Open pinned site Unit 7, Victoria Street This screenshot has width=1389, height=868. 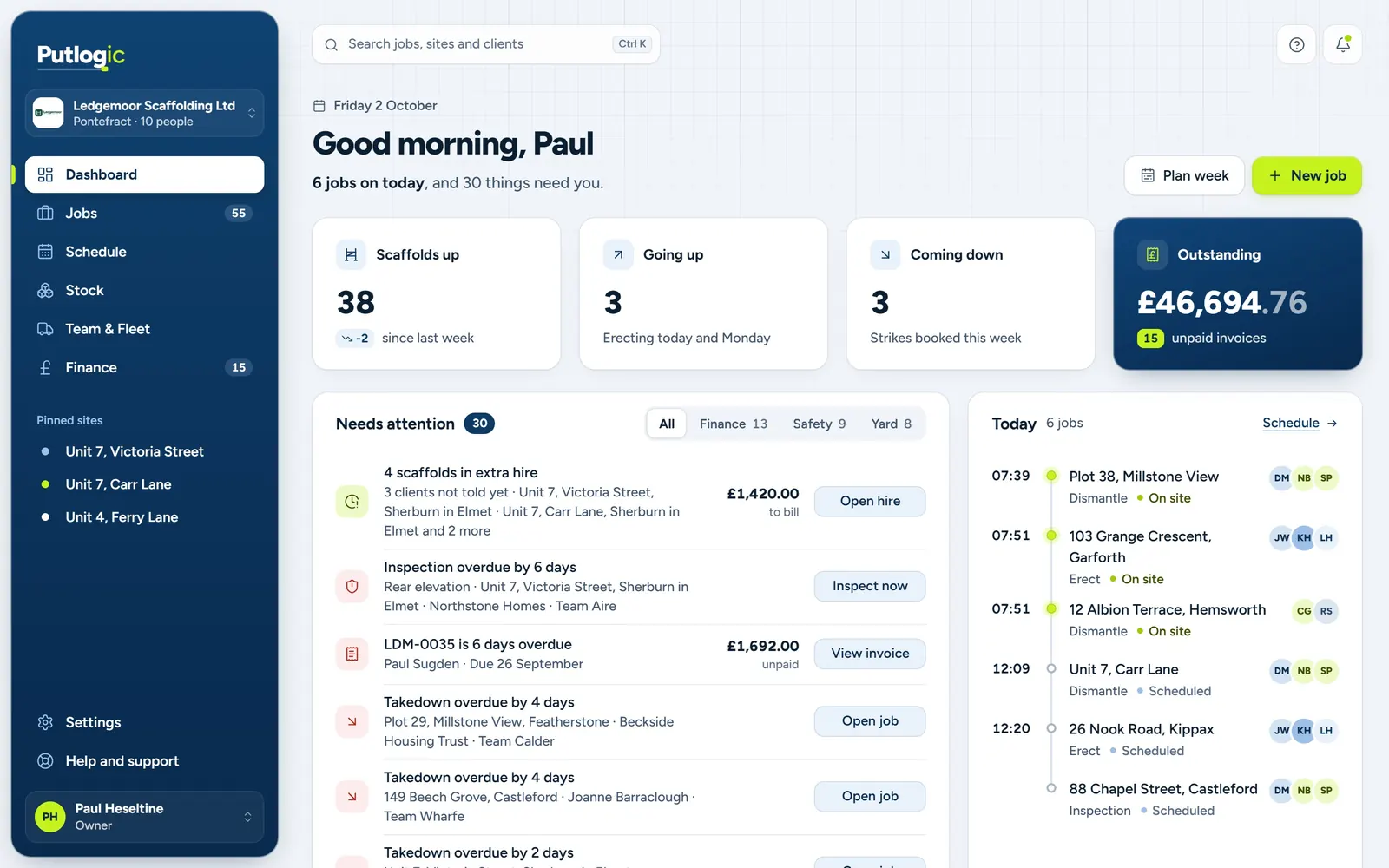click(x=144, y=451)
